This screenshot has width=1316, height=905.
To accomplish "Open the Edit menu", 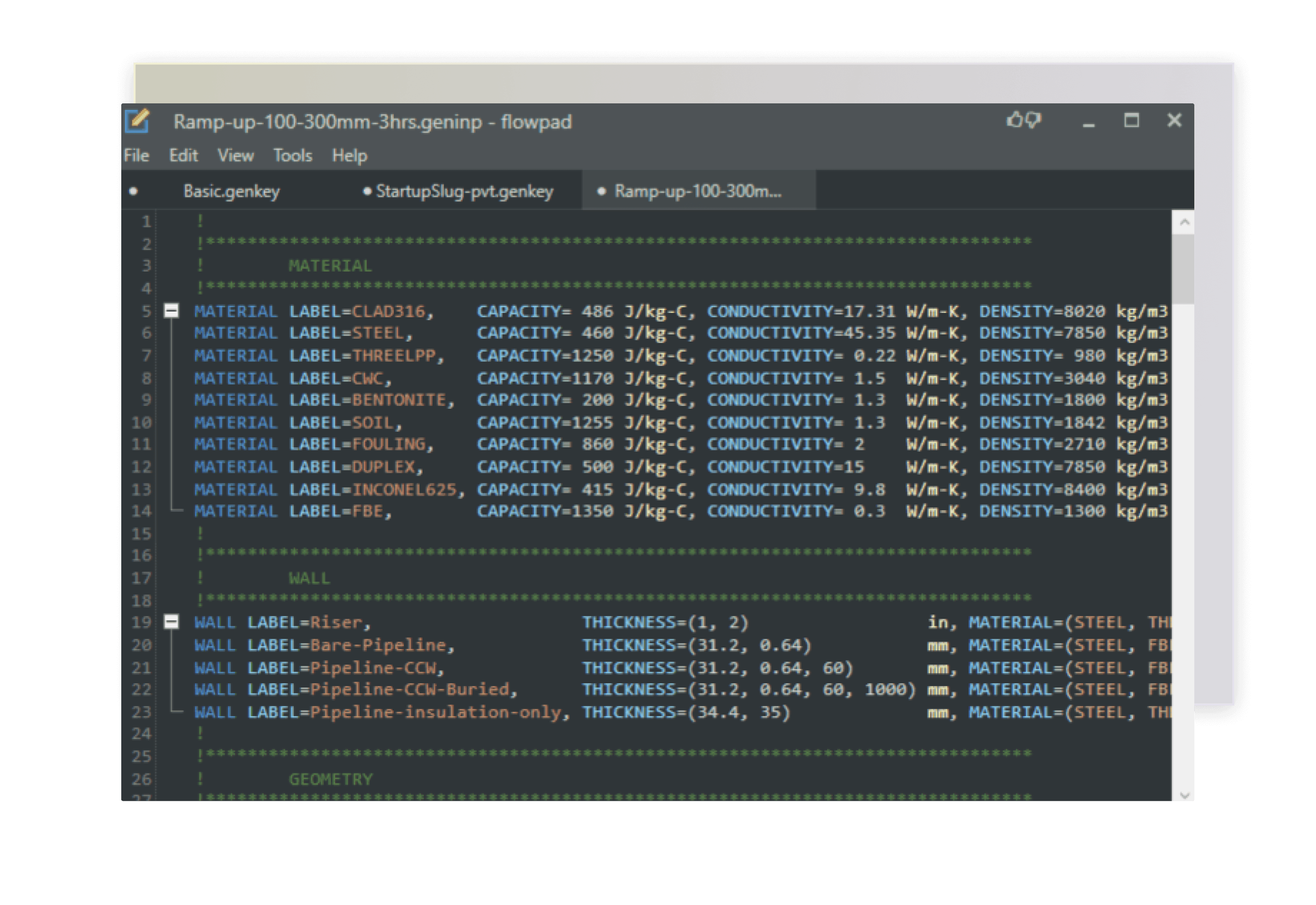I will tap(183, 156).
